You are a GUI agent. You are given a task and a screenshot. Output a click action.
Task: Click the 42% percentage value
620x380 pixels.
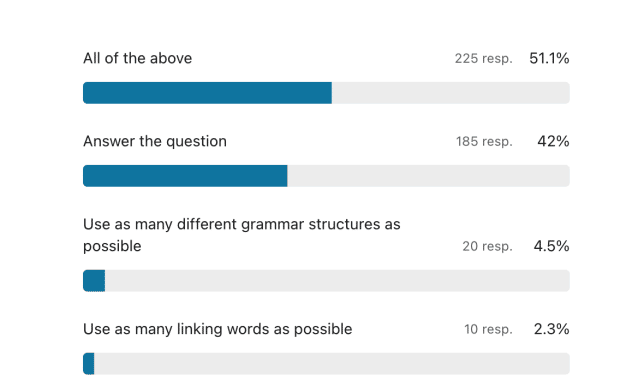(x=553, y=141)
